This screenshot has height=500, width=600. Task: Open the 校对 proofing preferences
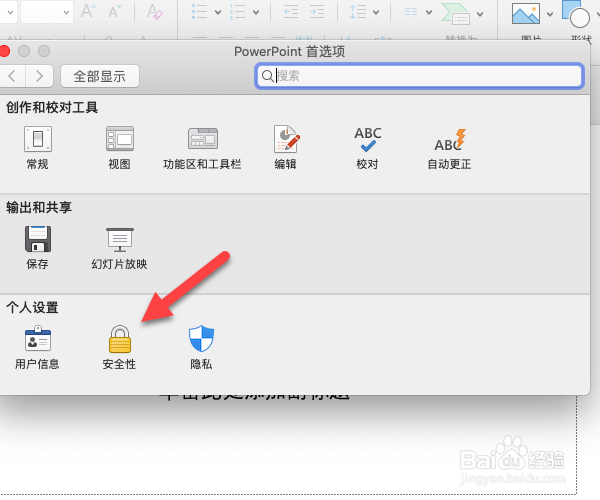point(367,148)
